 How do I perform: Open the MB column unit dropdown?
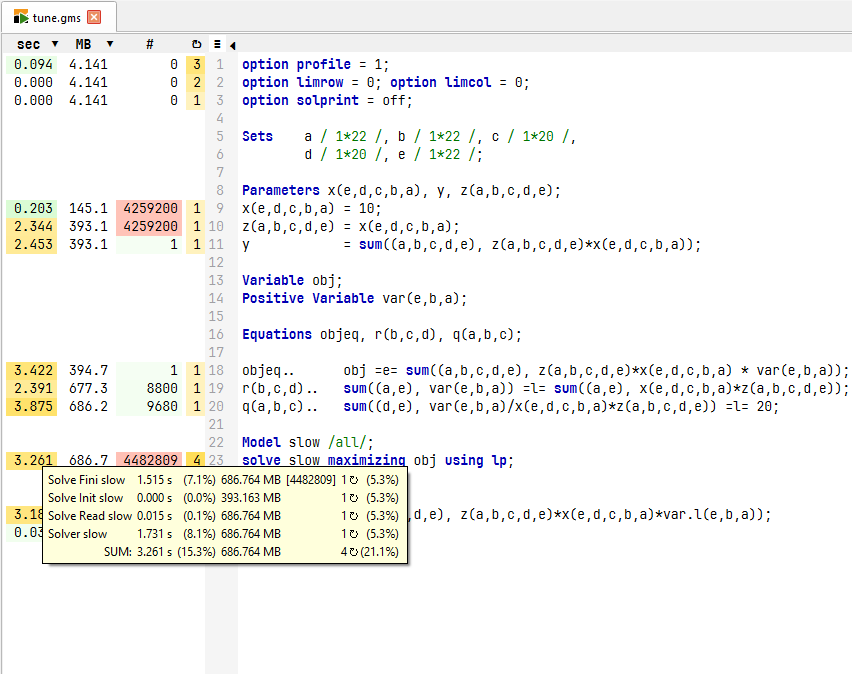click(x=110, y=44)
